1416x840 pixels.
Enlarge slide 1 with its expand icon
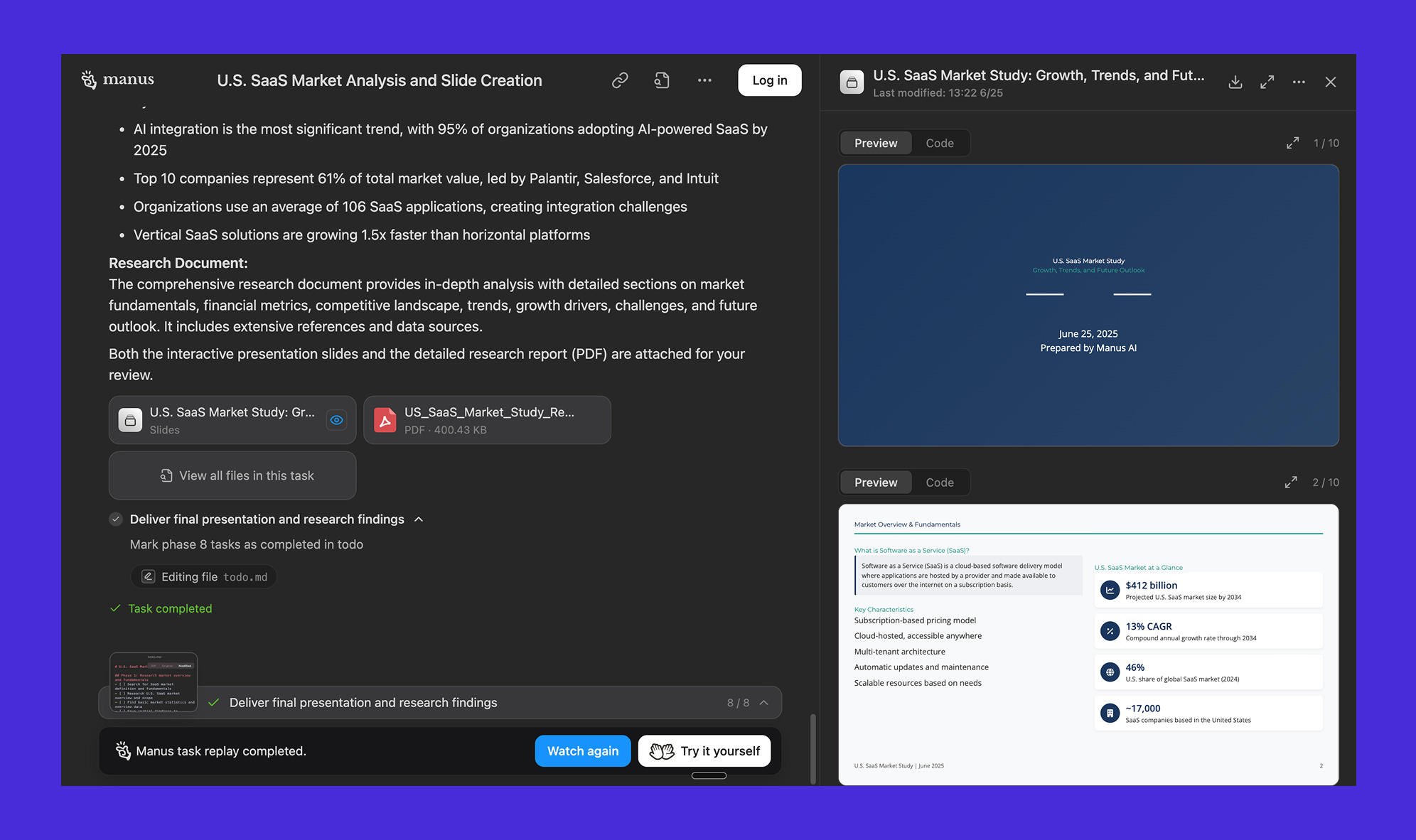(x=1292, y=143)
